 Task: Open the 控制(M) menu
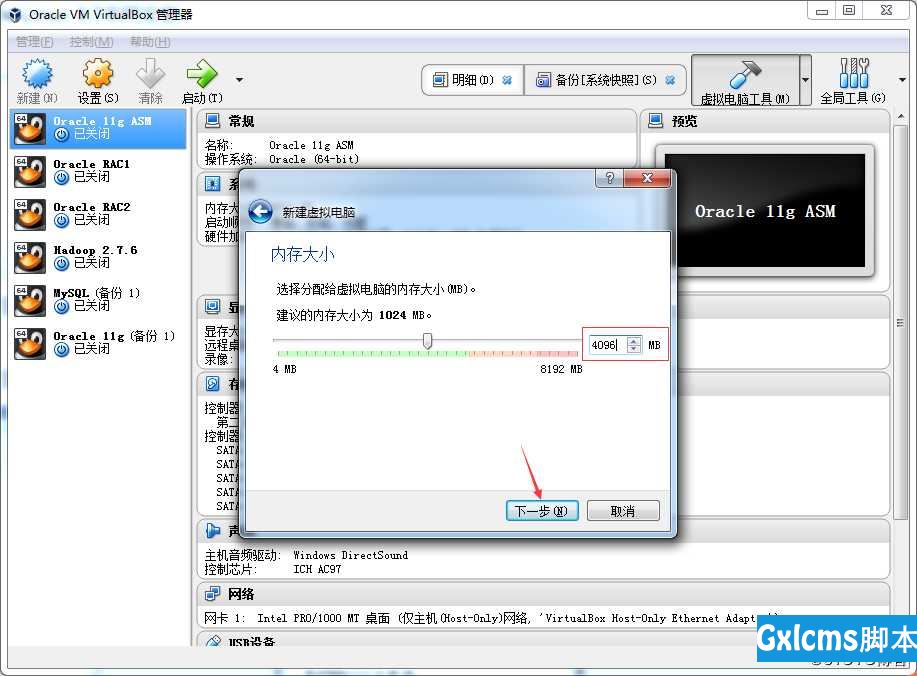(x=91, y=42)
